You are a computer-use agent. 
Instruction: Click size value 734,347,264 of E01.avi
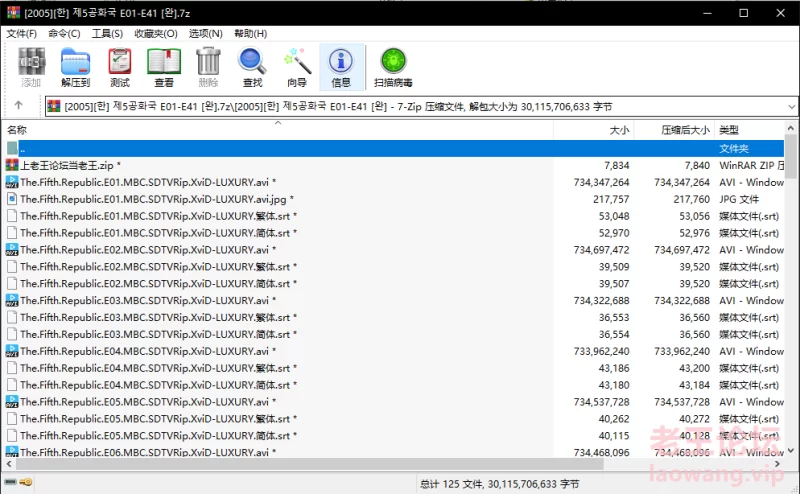(x=601, y=182)
